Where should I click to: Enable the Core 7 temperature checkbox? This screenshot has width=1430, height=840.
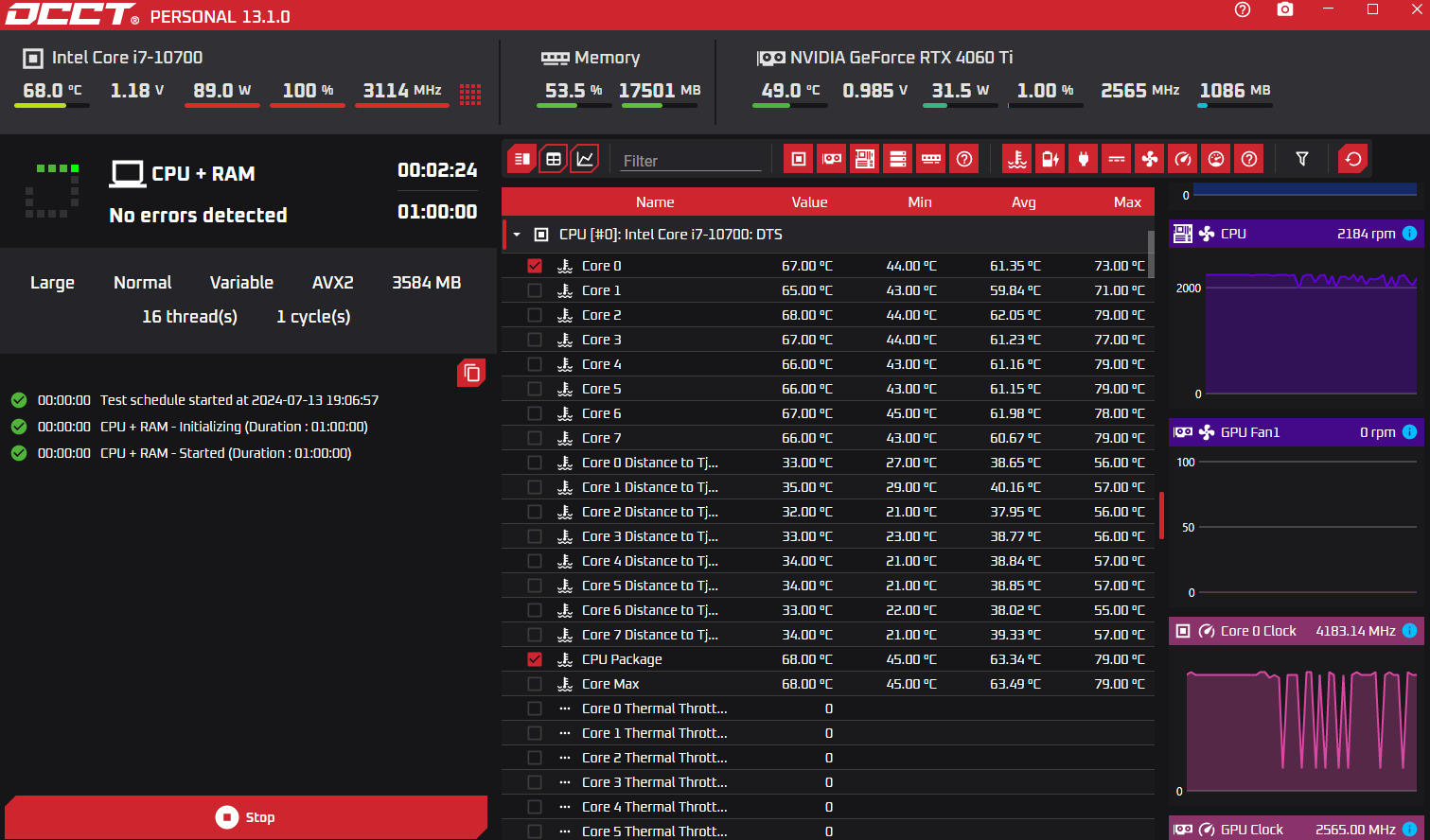[535, 438]
